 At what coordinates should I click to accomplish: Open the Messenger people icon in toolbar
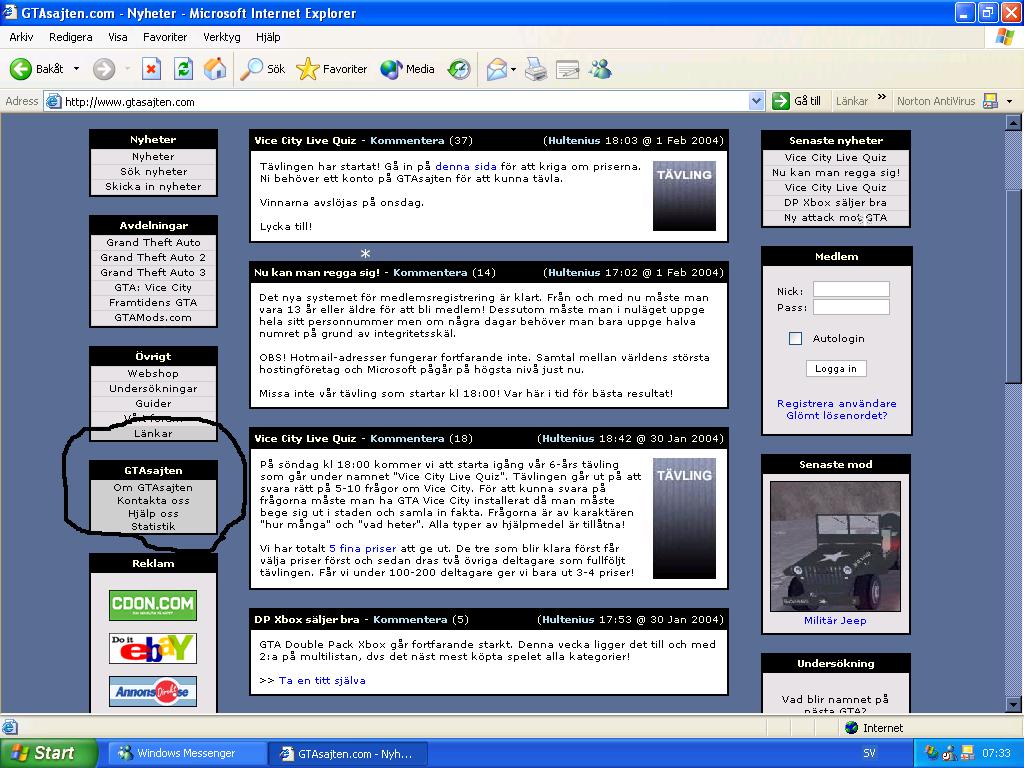600,69
